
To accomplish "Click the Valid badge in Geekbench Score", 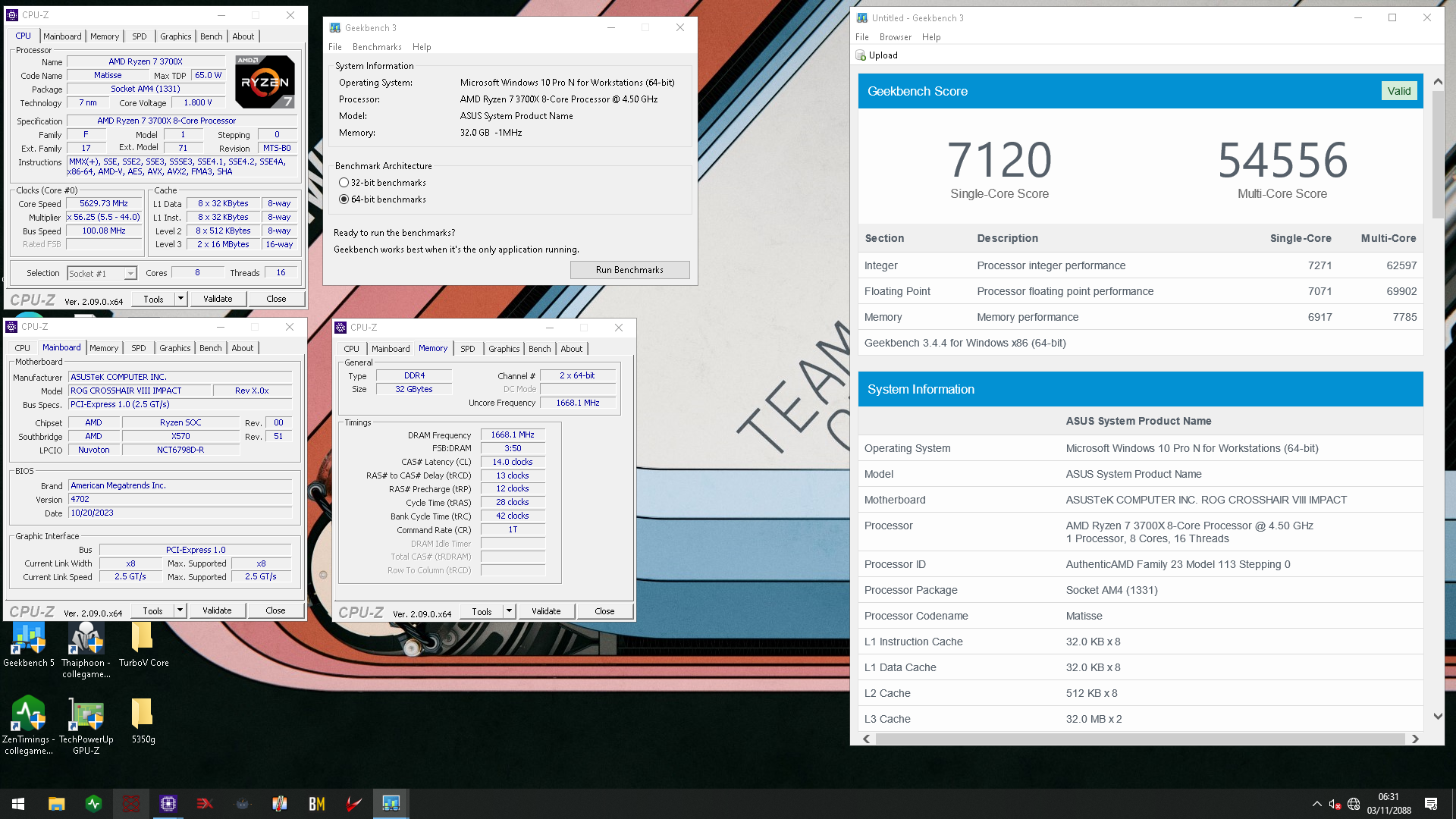I will click(x=1399, y=91).
